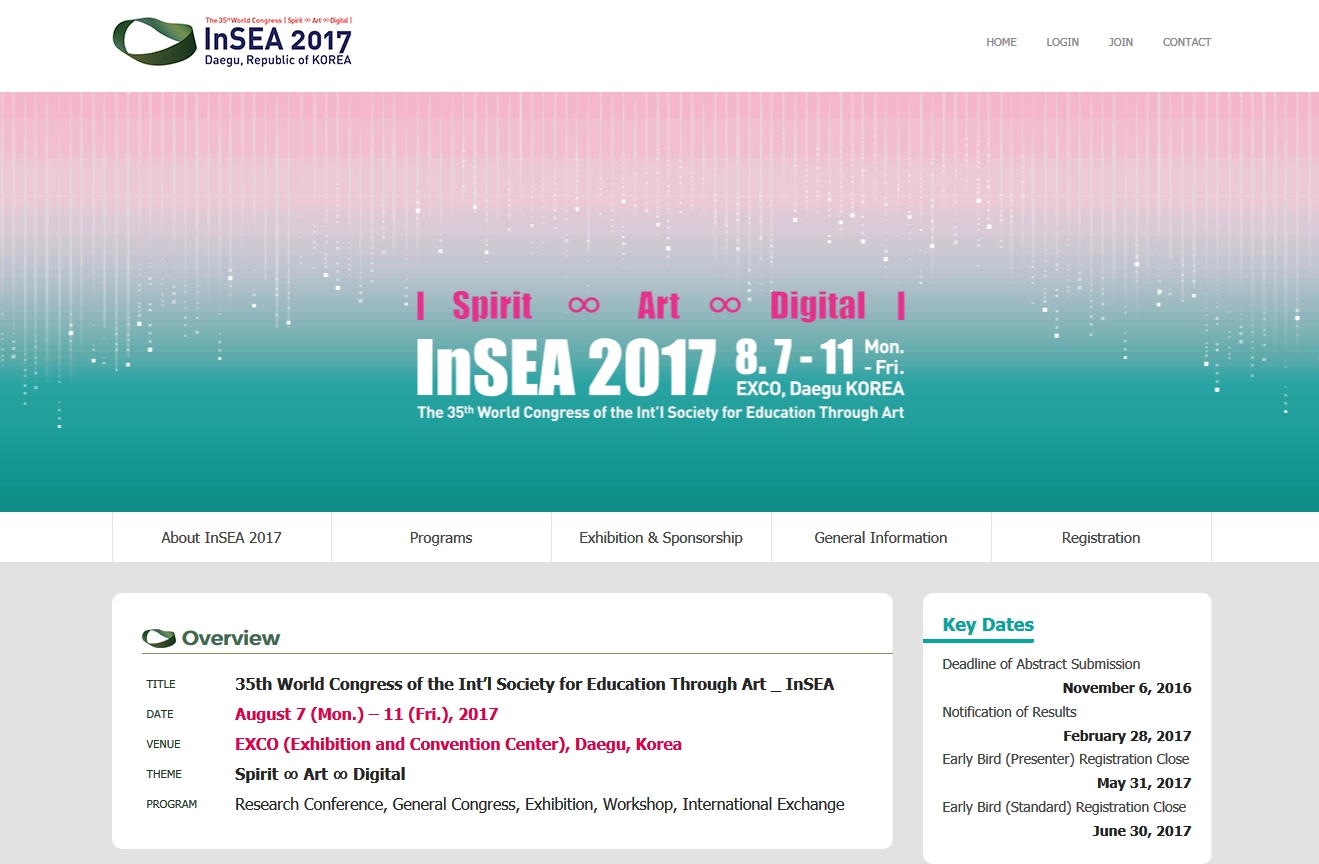Open the Registration menu
The image size is (1319, 864).
point(1101,537)
